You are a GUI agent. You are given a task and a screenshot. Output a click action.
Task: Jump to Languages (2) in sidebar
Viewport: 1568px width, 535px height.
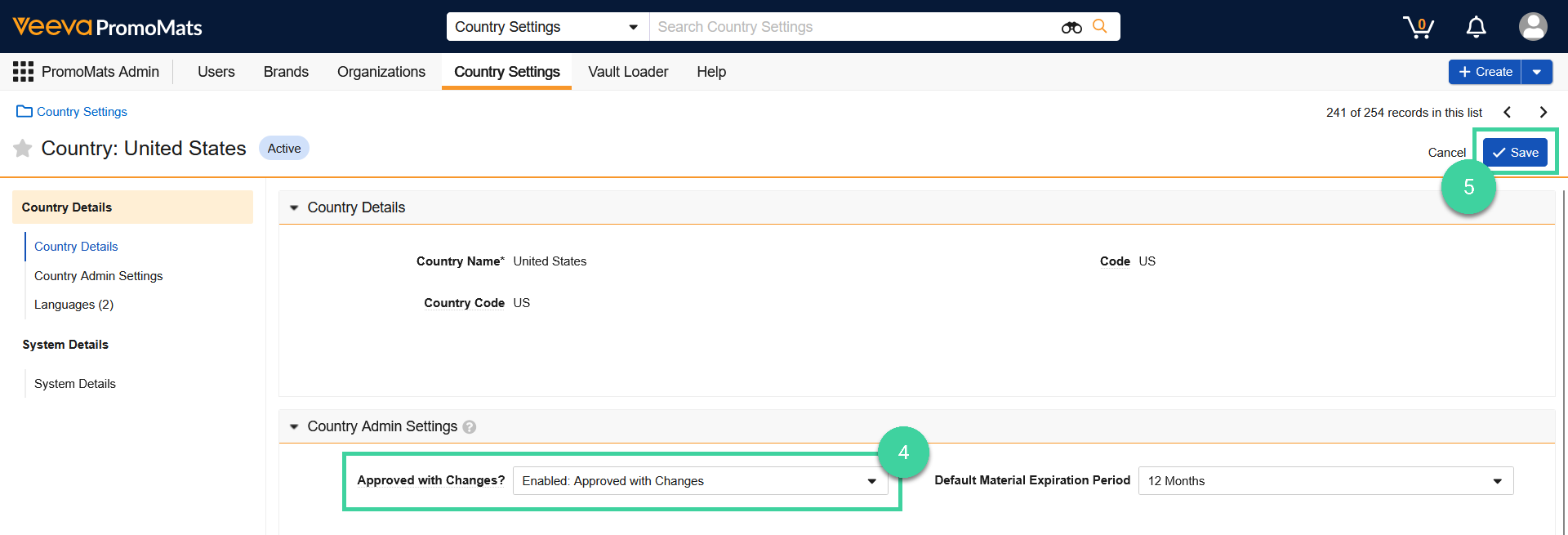tap(73, 305)
